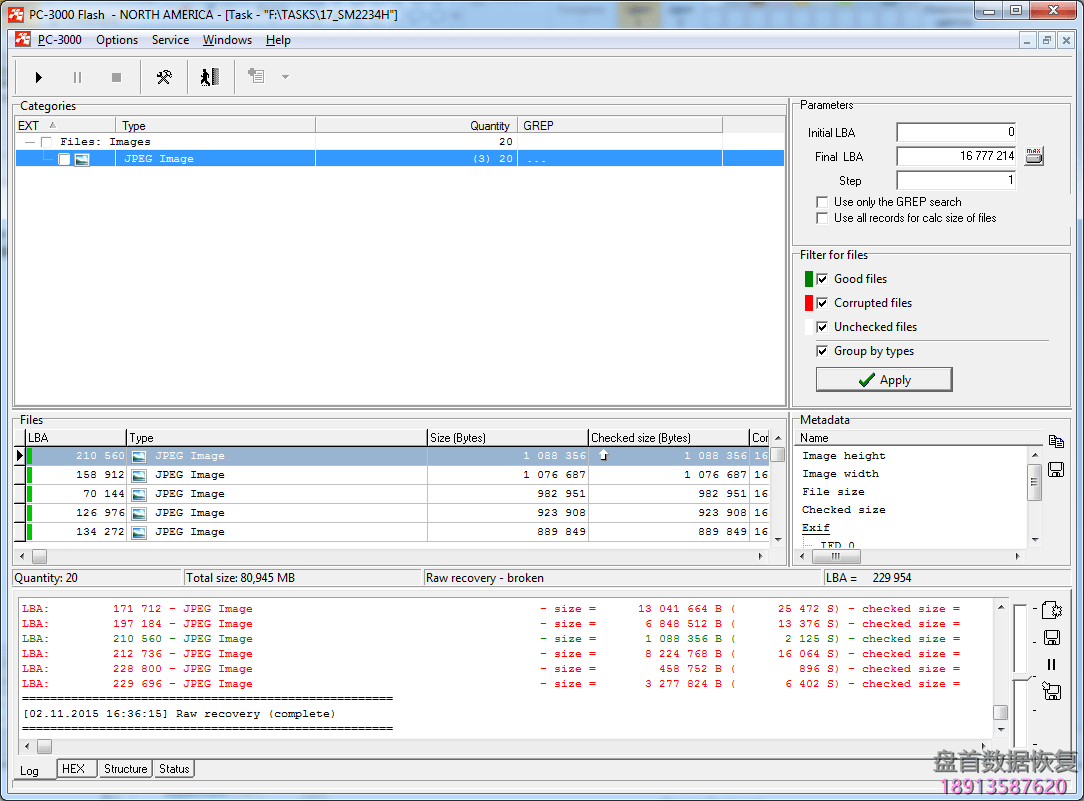Open the tools (hammer and wrench) settings
1084x801 pixels.
click(164, 77)
